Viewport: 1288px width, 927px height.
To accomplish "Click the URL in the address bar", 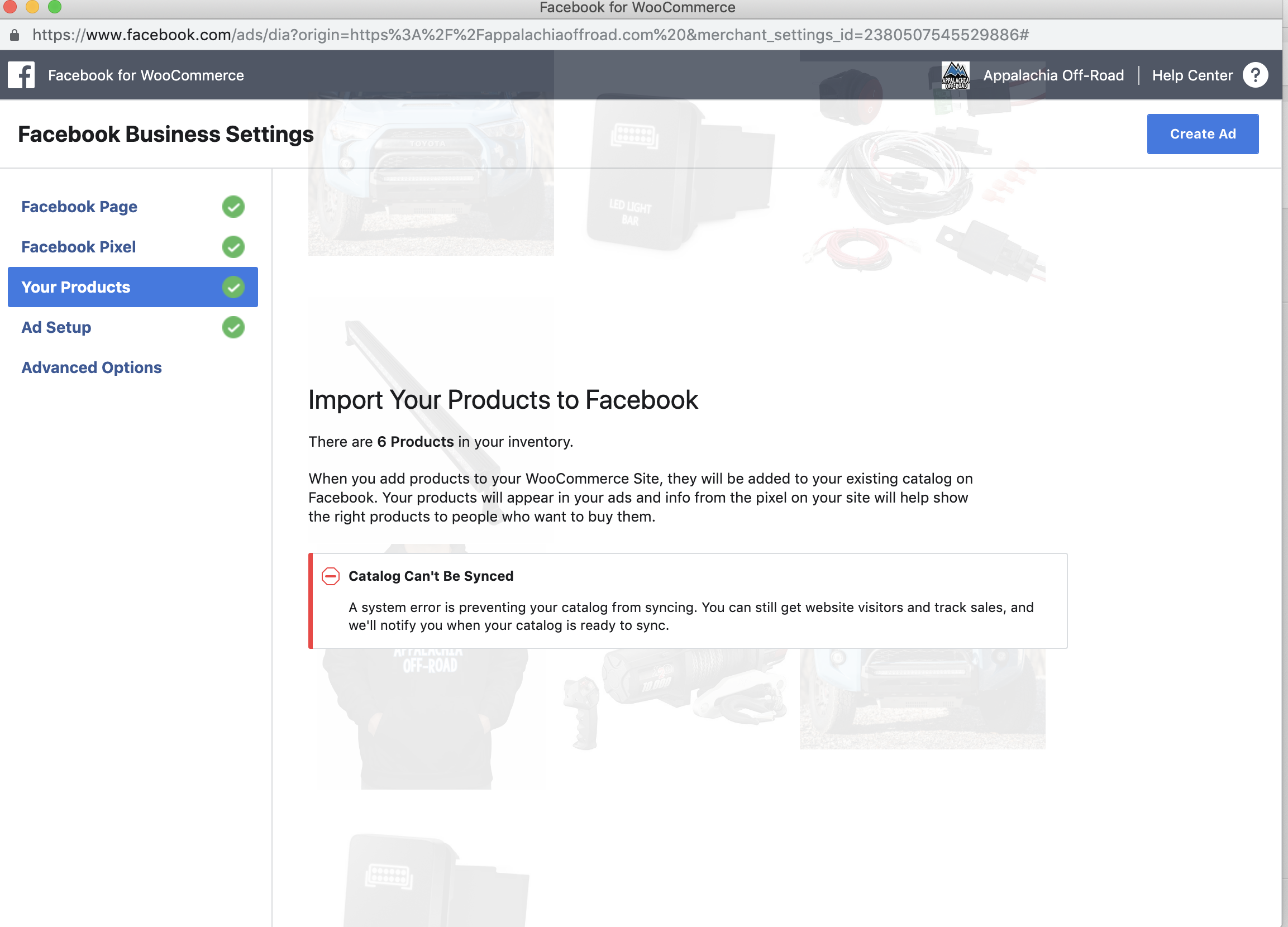I will coord(531,35).
